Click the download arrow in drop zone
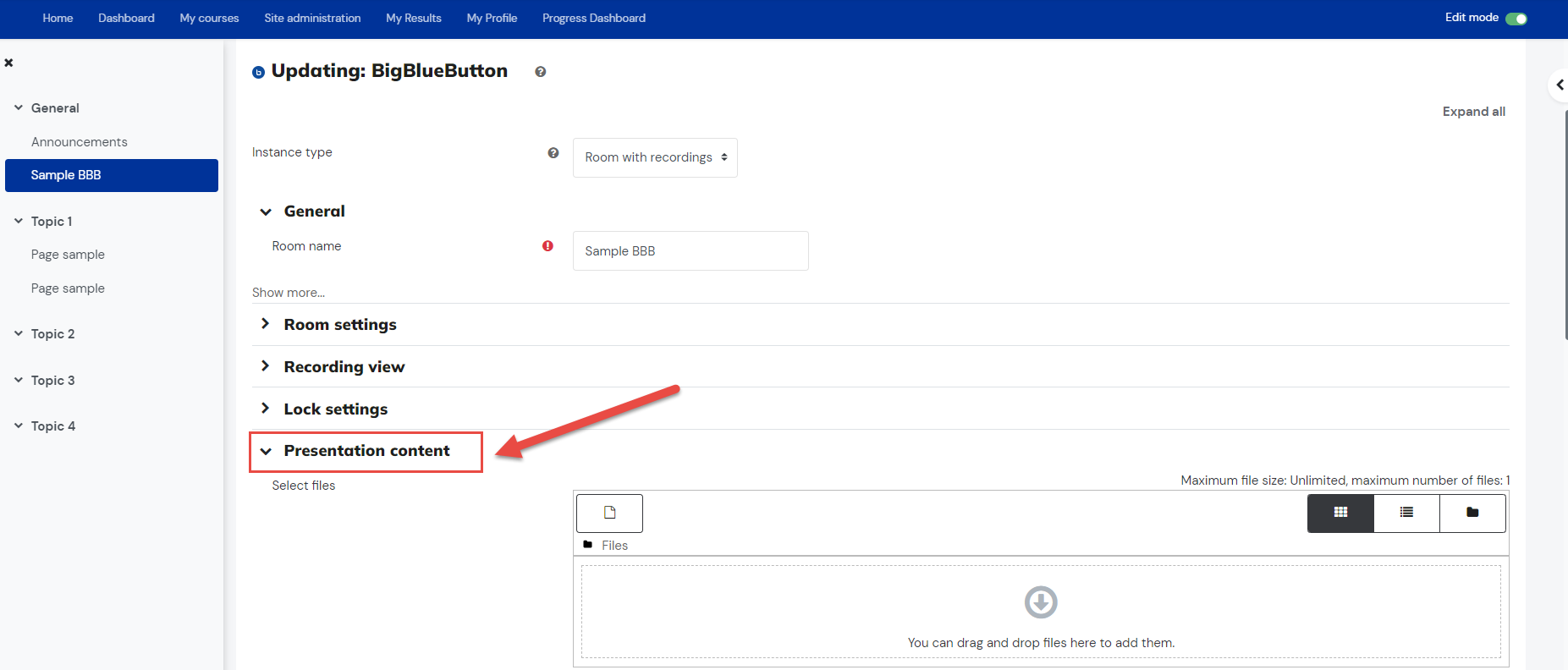1568x670 pixels. (1041, 602)
